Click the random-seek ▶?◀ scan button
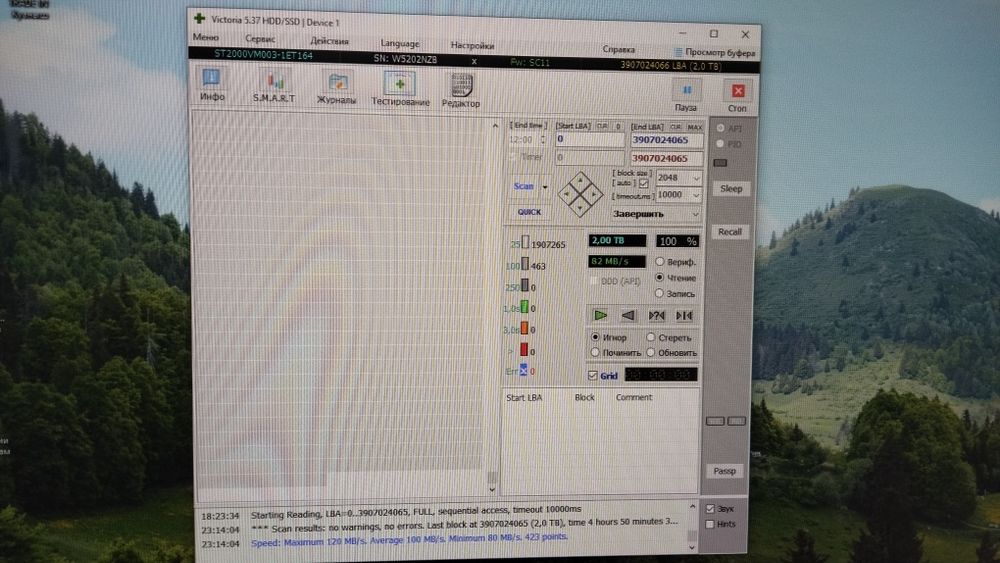The width and height of the screenshot is (1000, 563). coord(656,315)
